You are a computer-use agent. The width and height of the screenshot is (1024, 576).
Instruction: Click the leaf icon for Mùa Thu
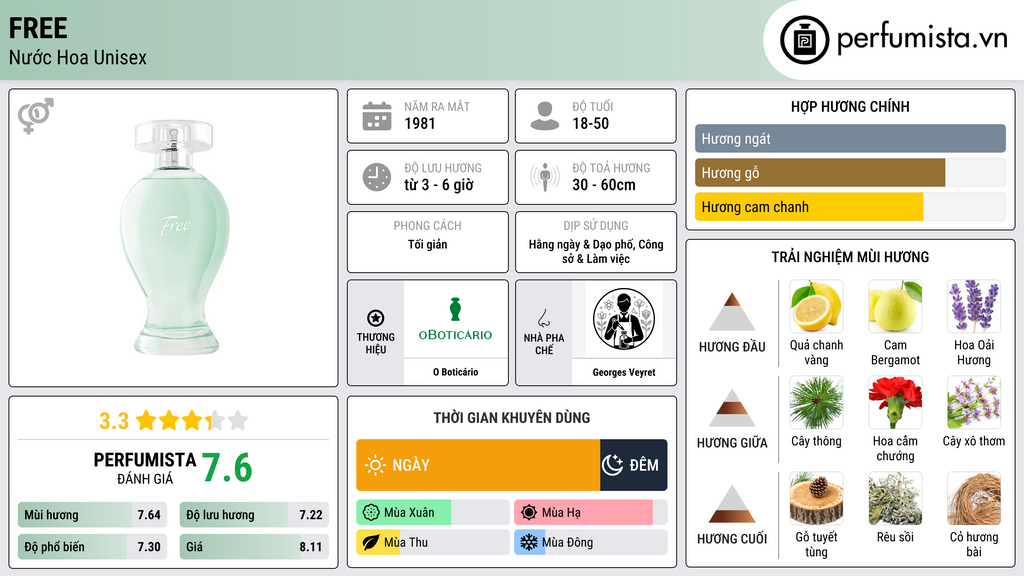(371, 542)
